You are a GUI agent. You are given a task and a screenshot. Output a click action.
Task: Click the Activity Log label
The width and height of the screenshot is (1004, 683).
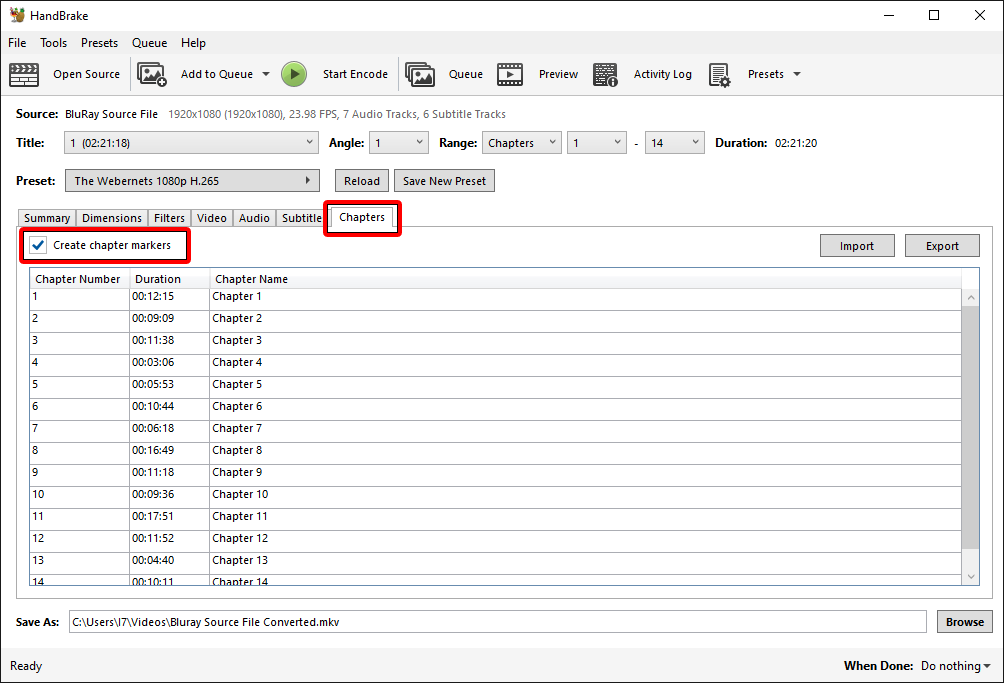[662, 74]
